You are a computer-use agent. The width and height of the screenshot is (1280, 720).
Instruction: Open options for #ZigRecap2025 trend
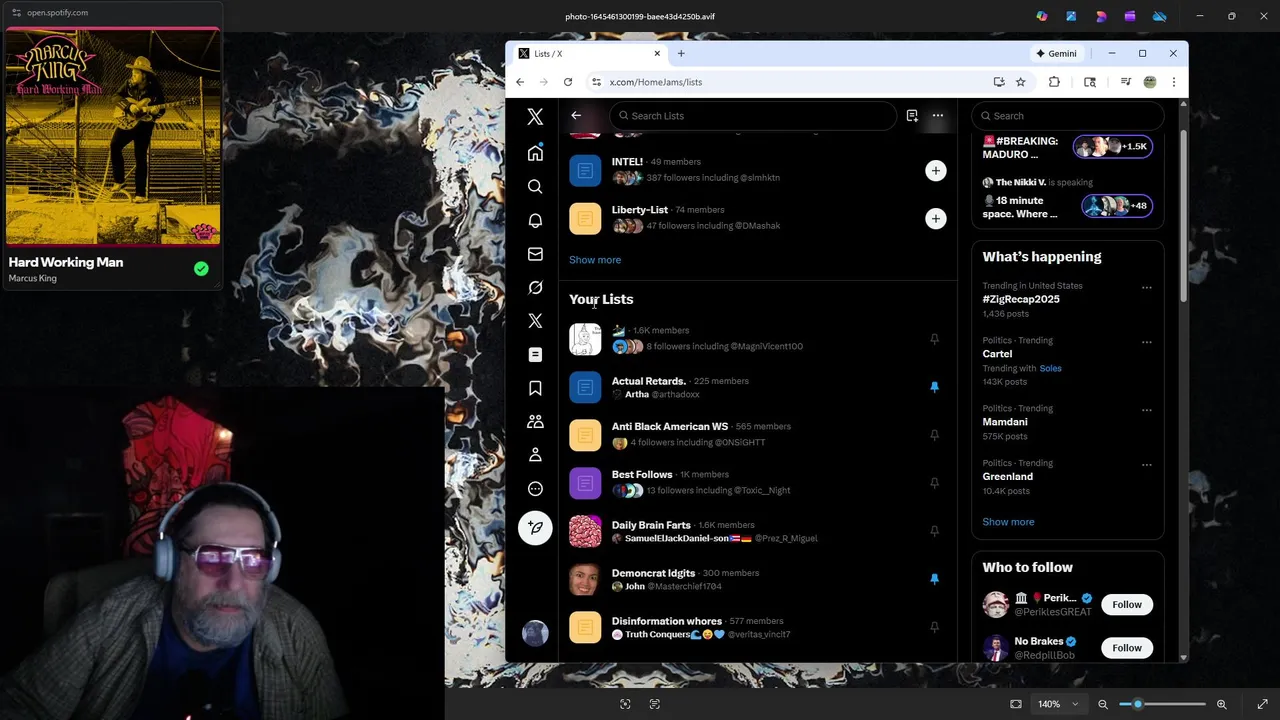click(1147, 288)
